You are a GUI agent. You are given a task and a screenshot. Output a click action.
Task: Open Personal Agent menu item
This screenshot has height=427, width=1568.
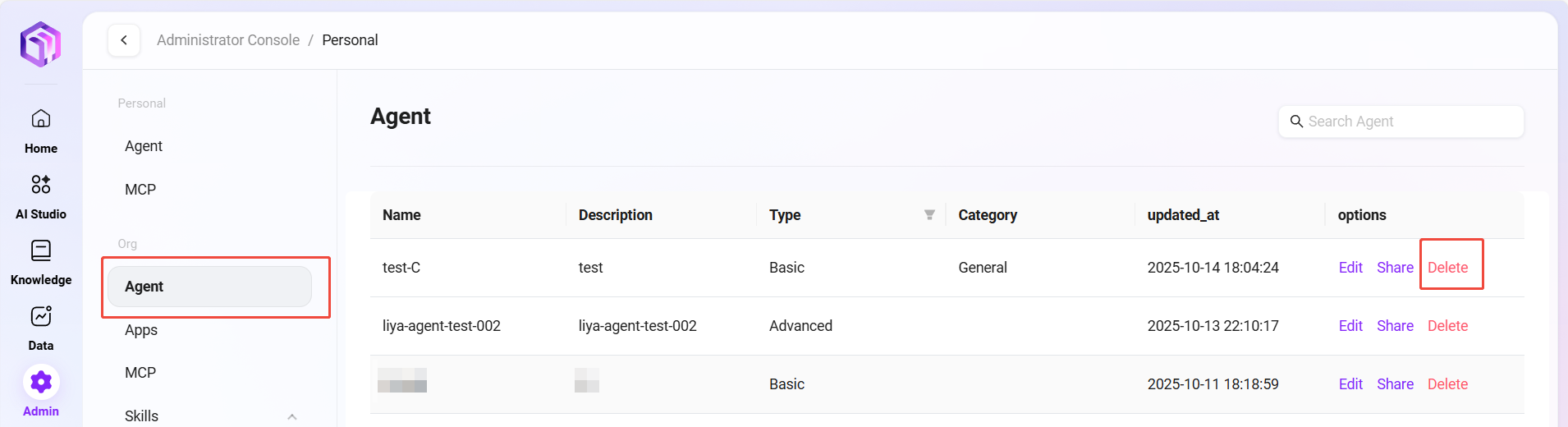(144, 146)
